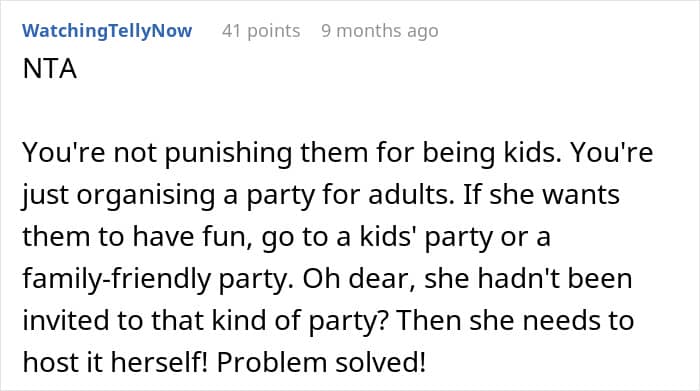Click the NTA verdict text
Viewport: 700px width, 391px height.
click(50, 69)
